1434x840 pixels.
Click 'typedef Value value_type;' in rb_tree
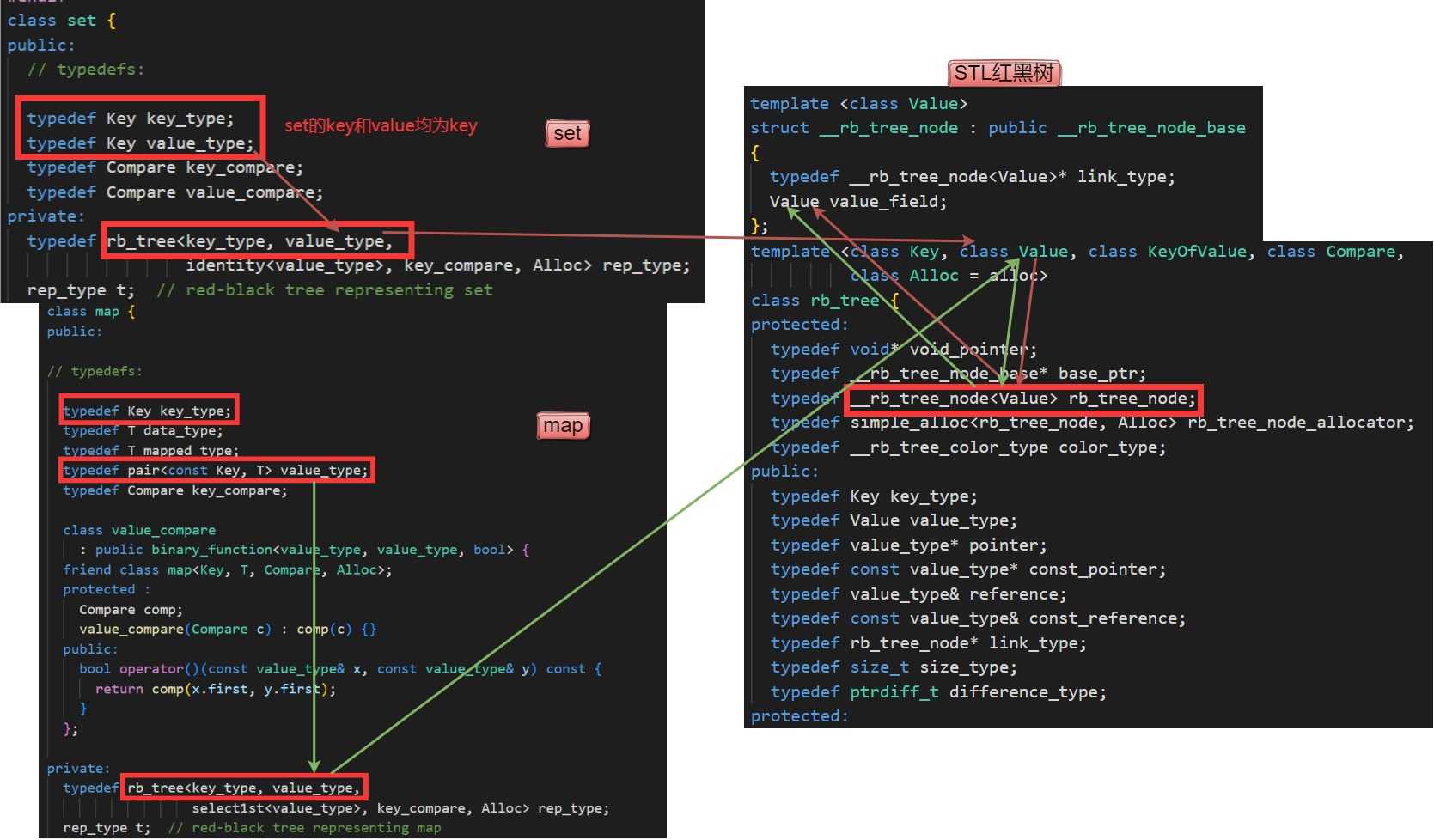pos(894,520)
